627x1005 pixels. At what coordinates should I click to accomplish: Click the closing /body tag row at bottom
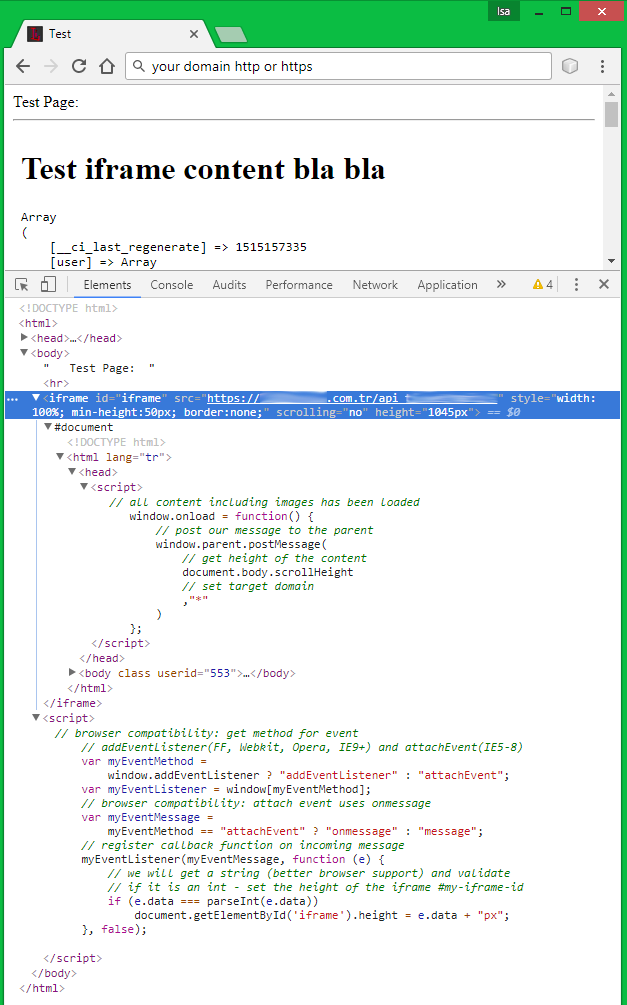(x=54, y=973)
